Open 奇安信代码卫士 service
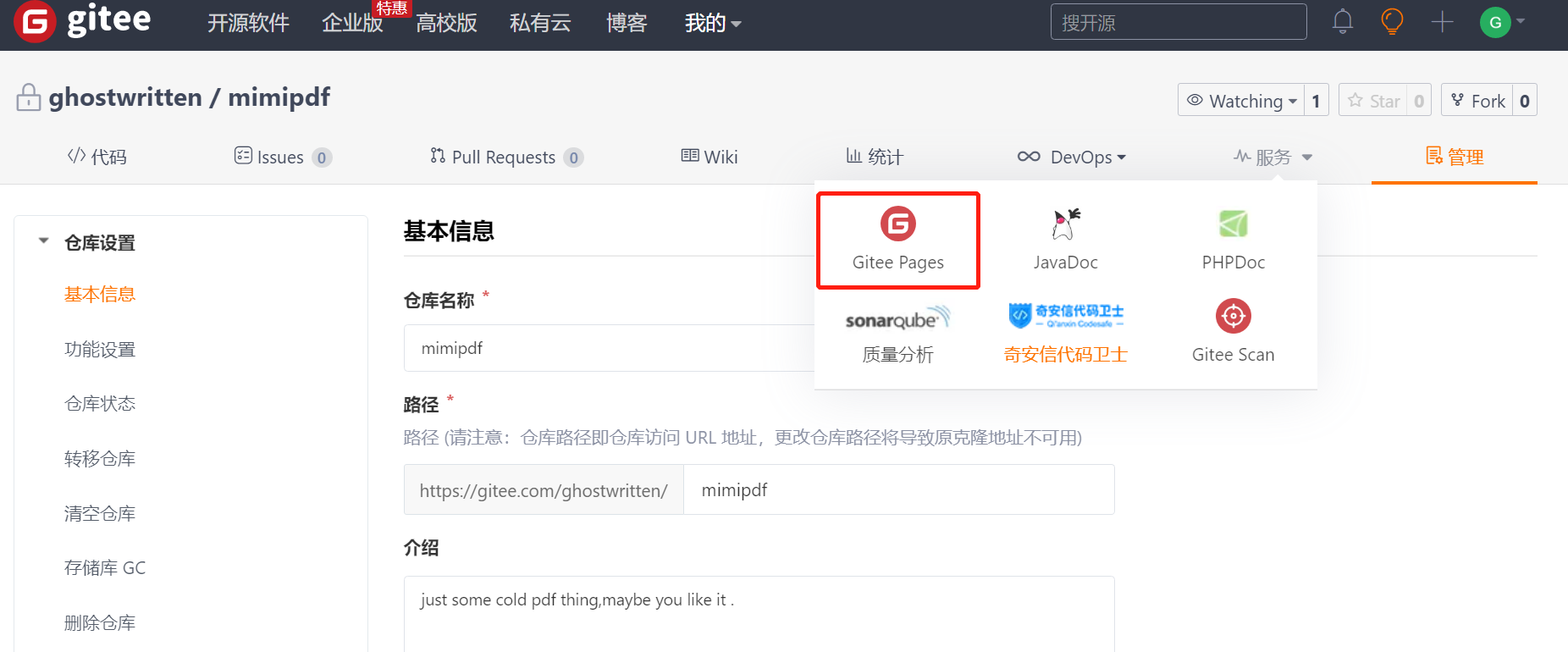 [1065, 334]
